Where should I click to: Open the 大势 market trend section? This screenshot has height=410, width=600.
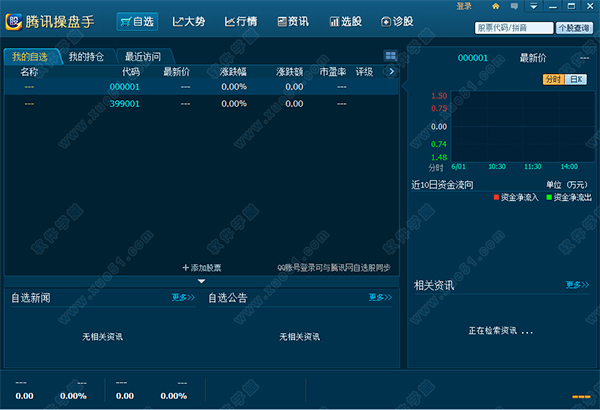(x=189, y=22)
